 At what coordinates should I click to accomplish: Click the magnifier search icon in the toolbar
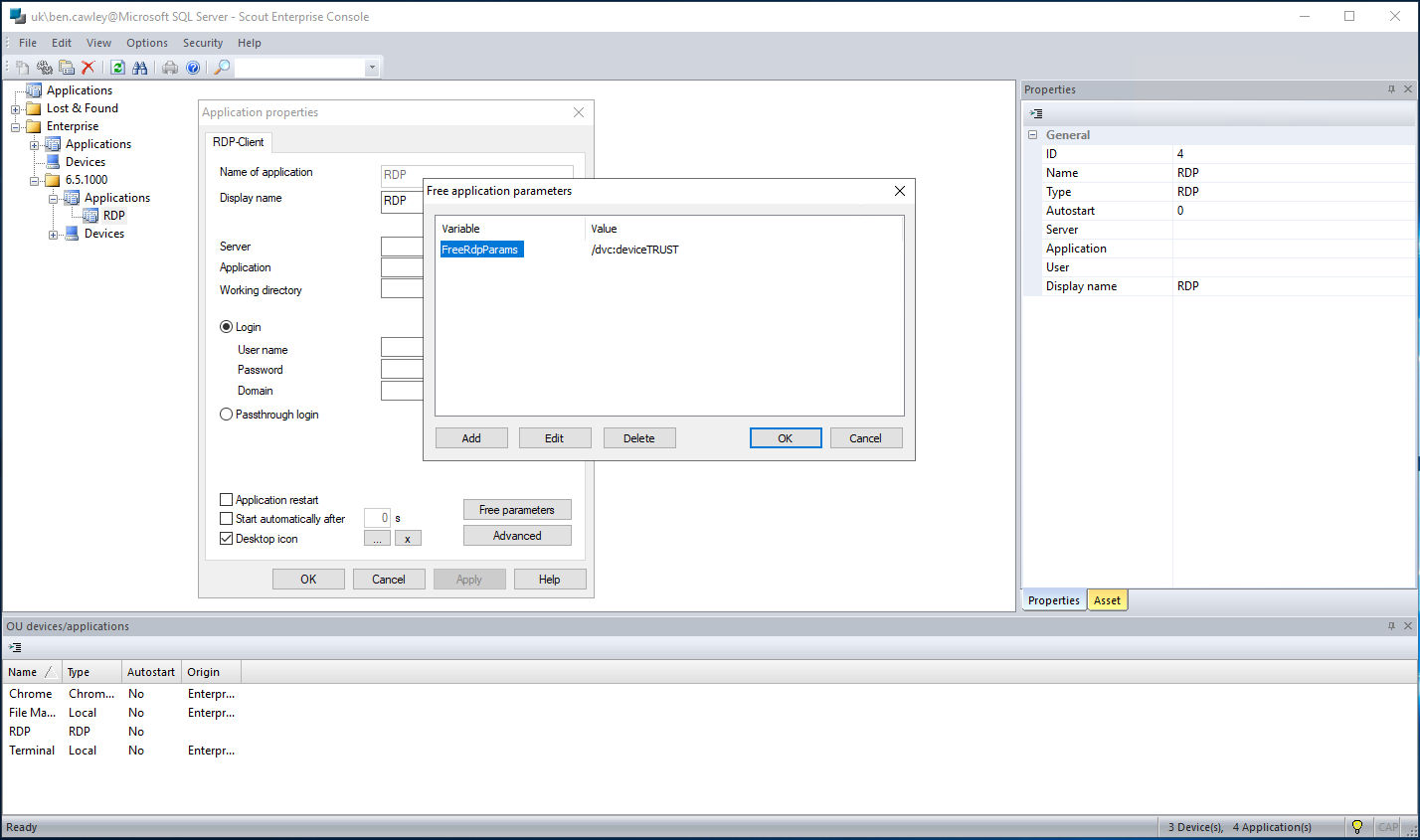tap(223, 68)
